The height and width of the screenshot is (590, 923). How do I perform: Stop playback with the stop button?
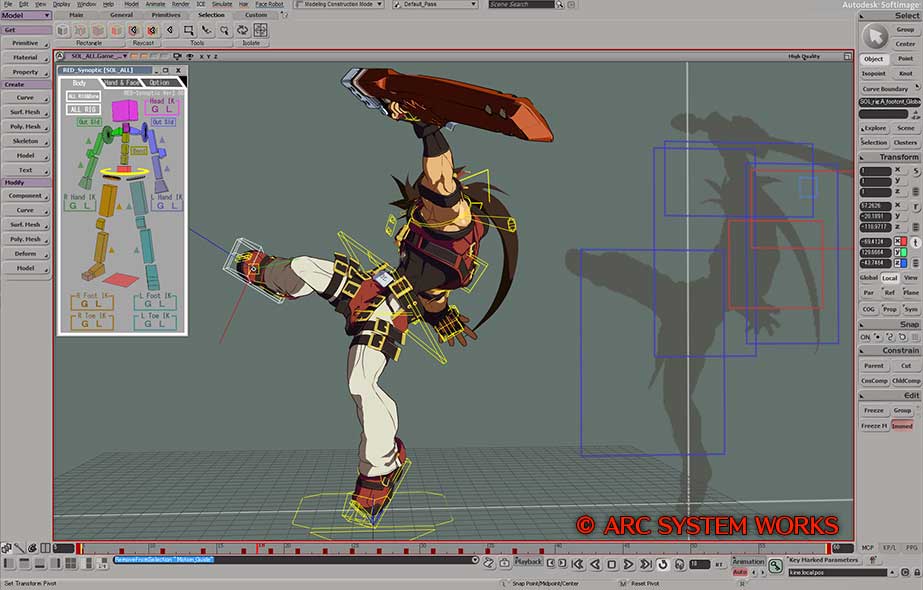[x=612, y=564]
